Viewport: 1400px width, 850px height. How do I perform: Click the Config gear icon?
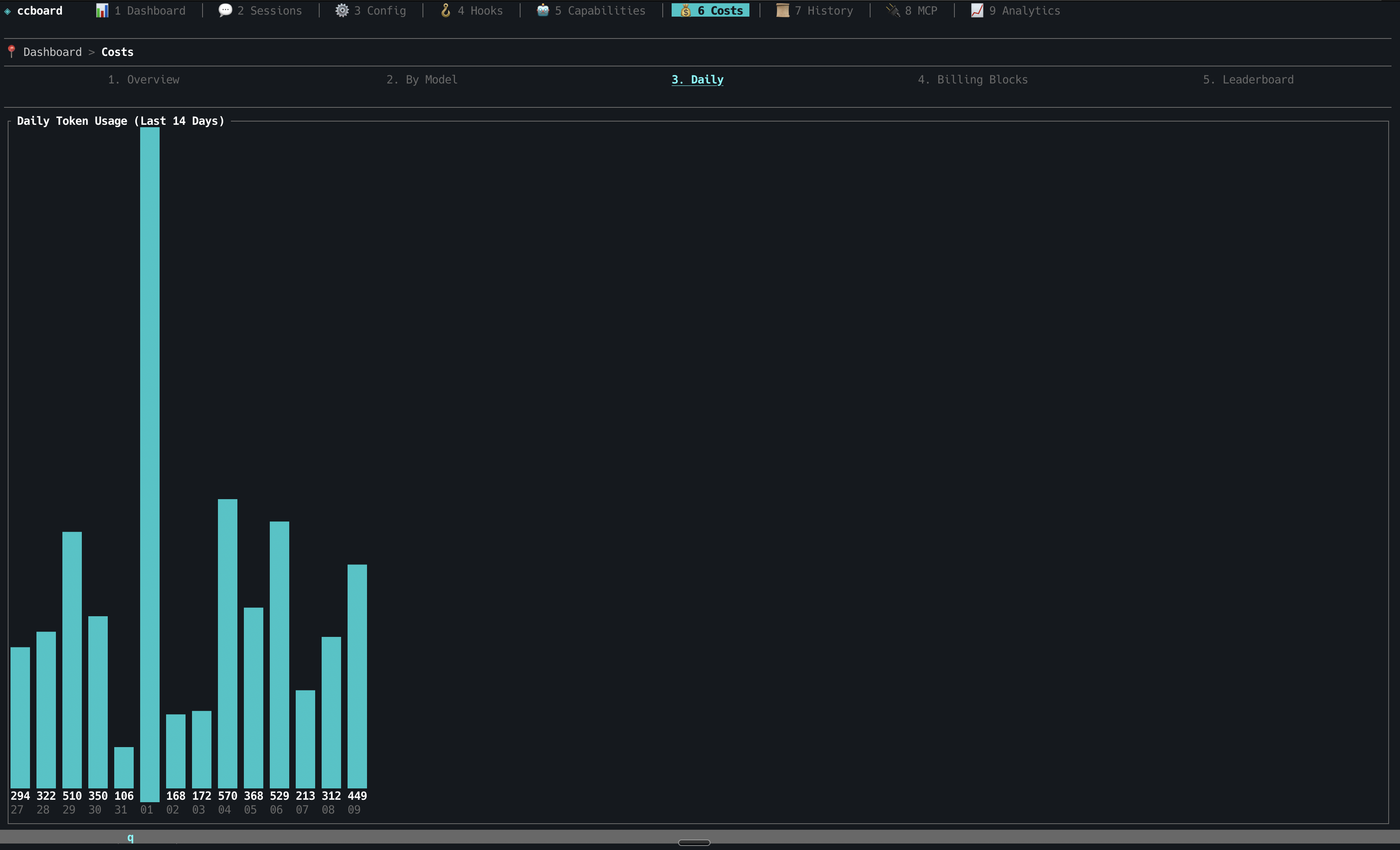[x=341, y=11]
